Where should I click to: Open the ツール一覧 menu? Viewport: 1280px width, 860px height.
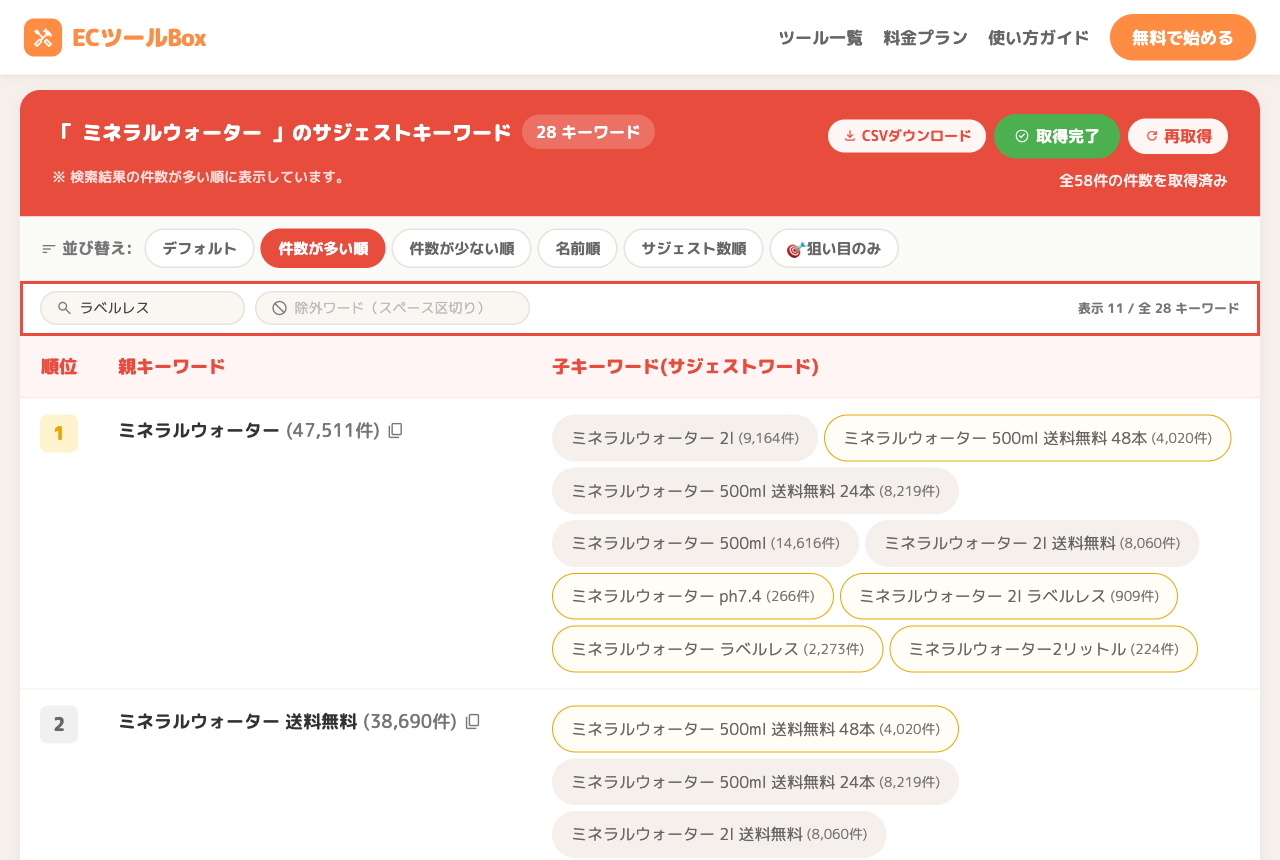pyautogui.click(x=820, y=38)
